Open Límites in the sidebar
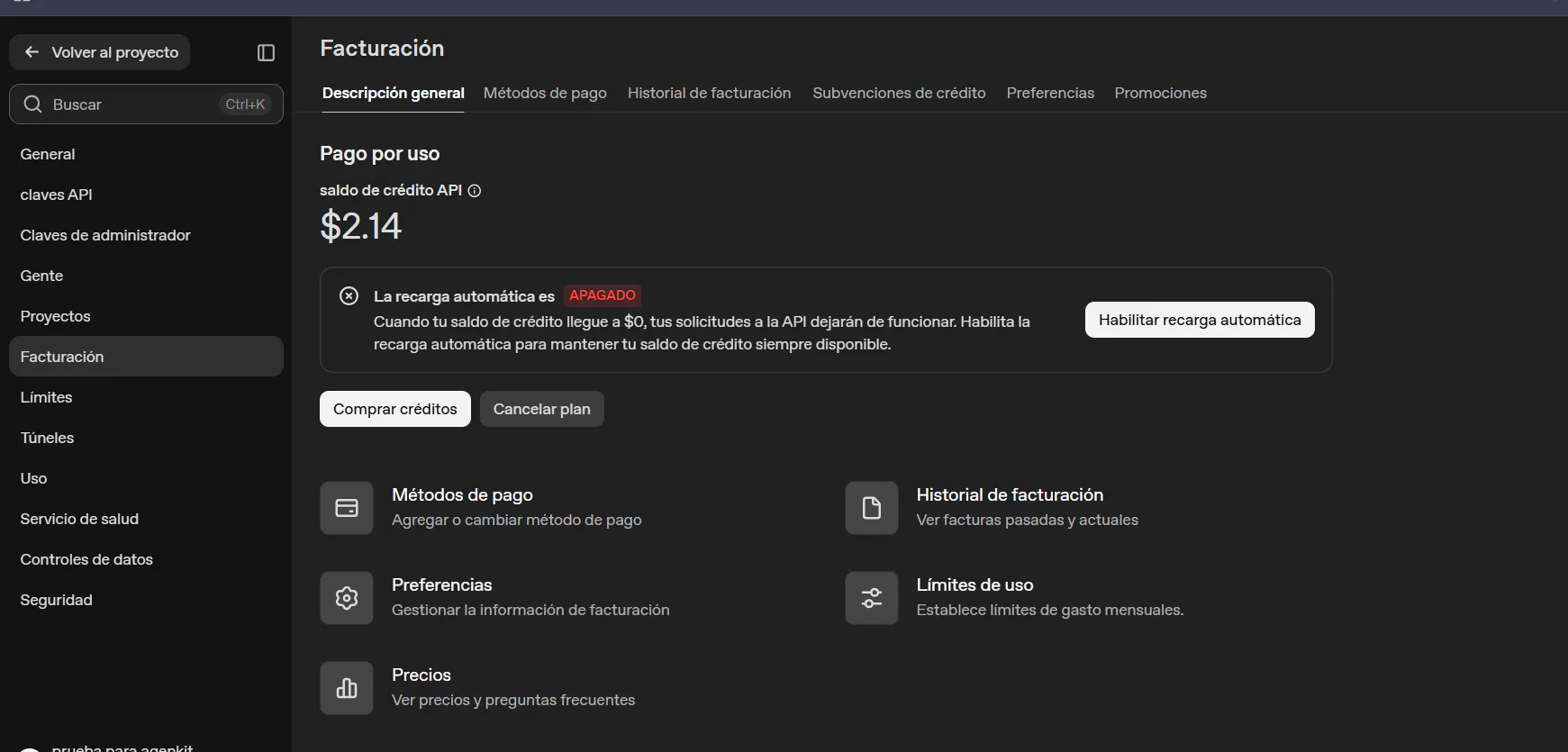Screen dimensions: 1568x752 tap(146, 397)
